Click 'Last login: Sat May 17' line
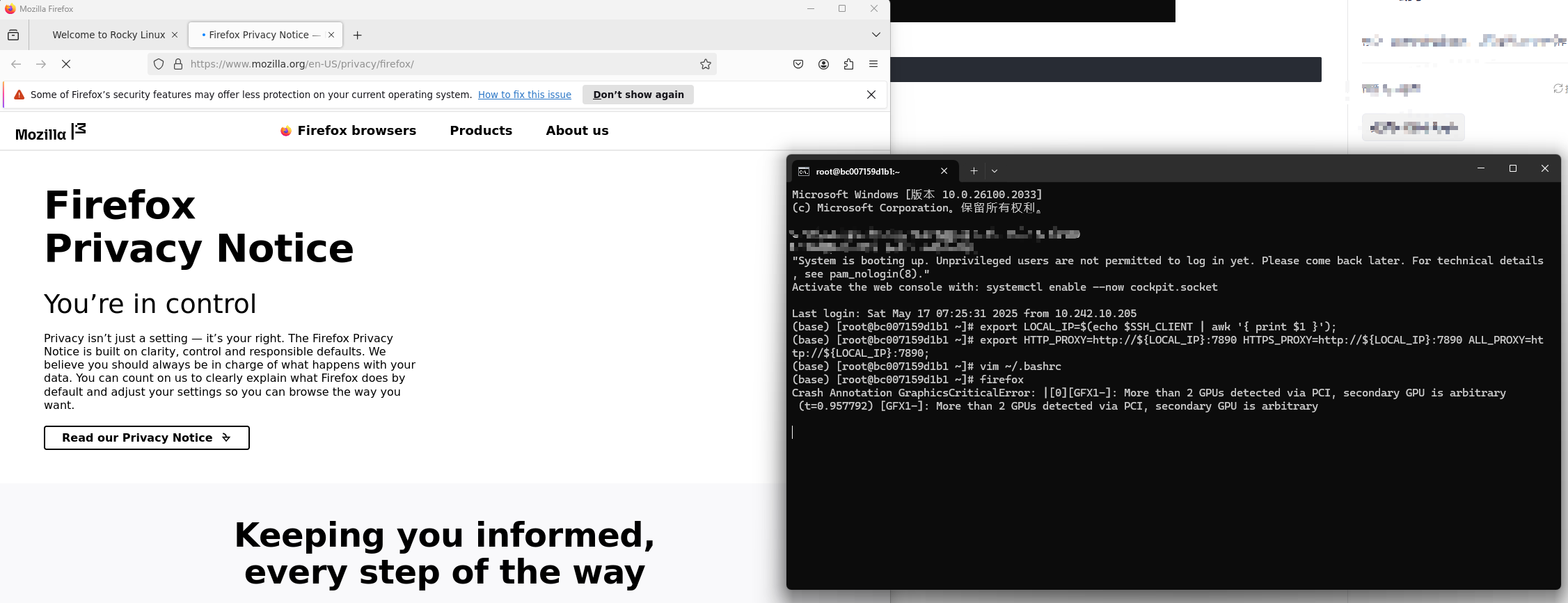1568x603 pixels. click(x=964, y=314)
